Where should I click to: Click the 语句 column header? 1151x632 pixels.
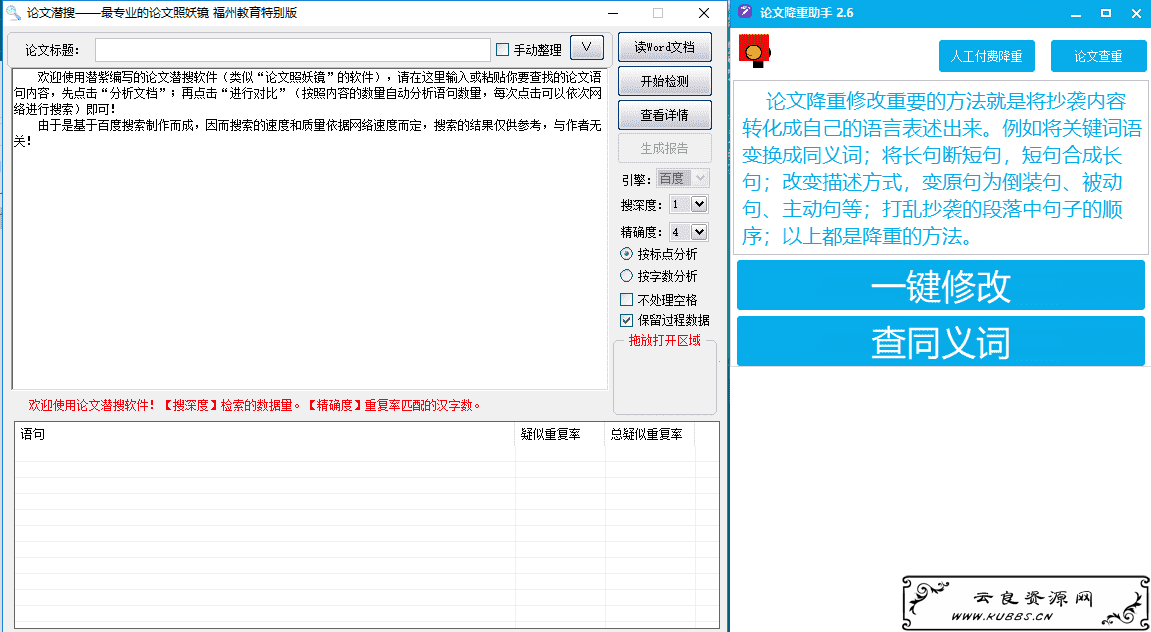265,435
